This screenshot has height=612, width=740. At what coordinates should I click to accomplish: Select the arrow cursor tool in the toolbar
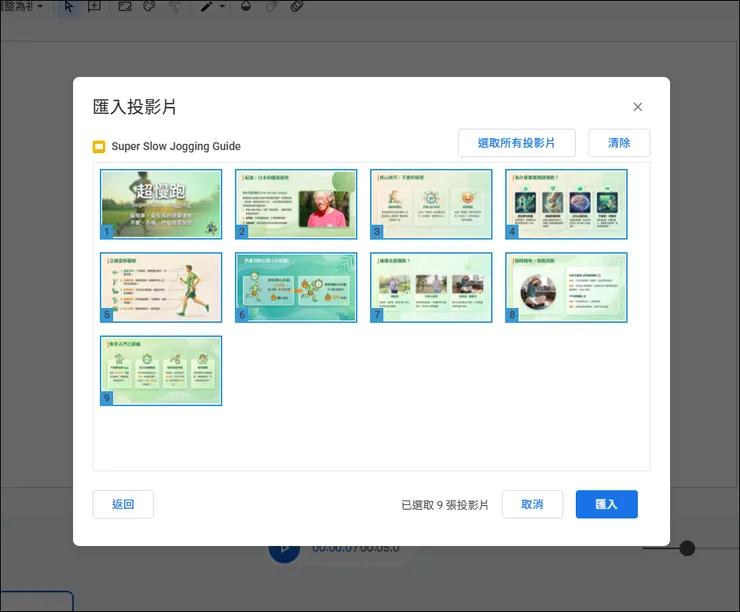[x=68, y=7]
